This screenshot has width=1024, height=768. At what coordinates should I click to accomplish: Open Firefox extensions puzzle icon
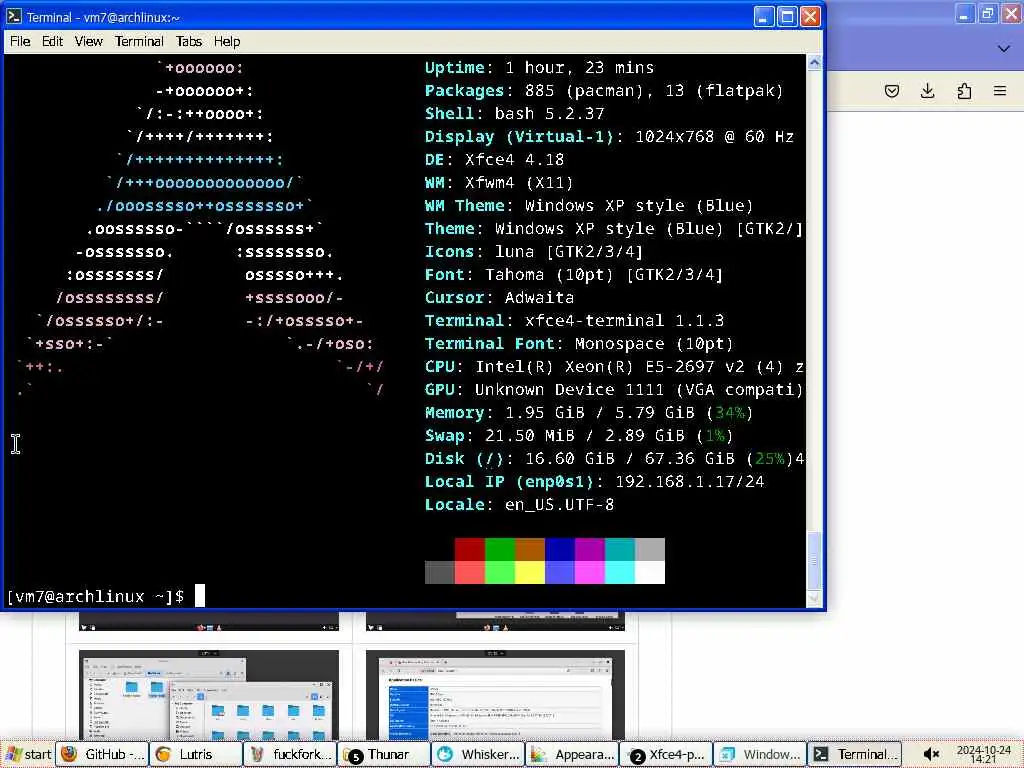pyautogui.click(x=964, y=91)
